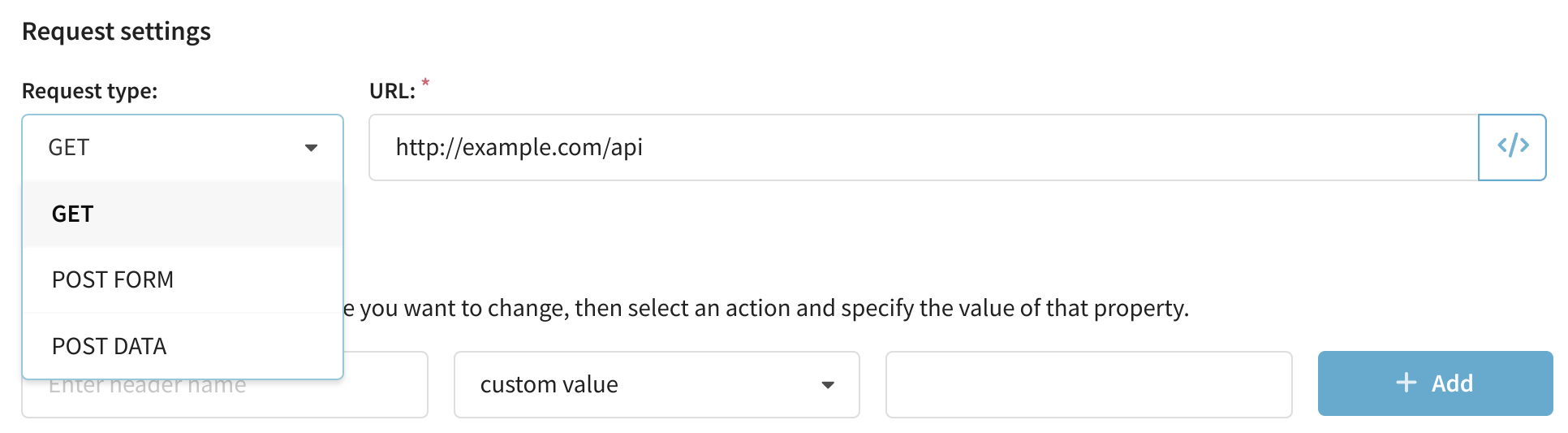Focus the empty header value text field

1089,384
